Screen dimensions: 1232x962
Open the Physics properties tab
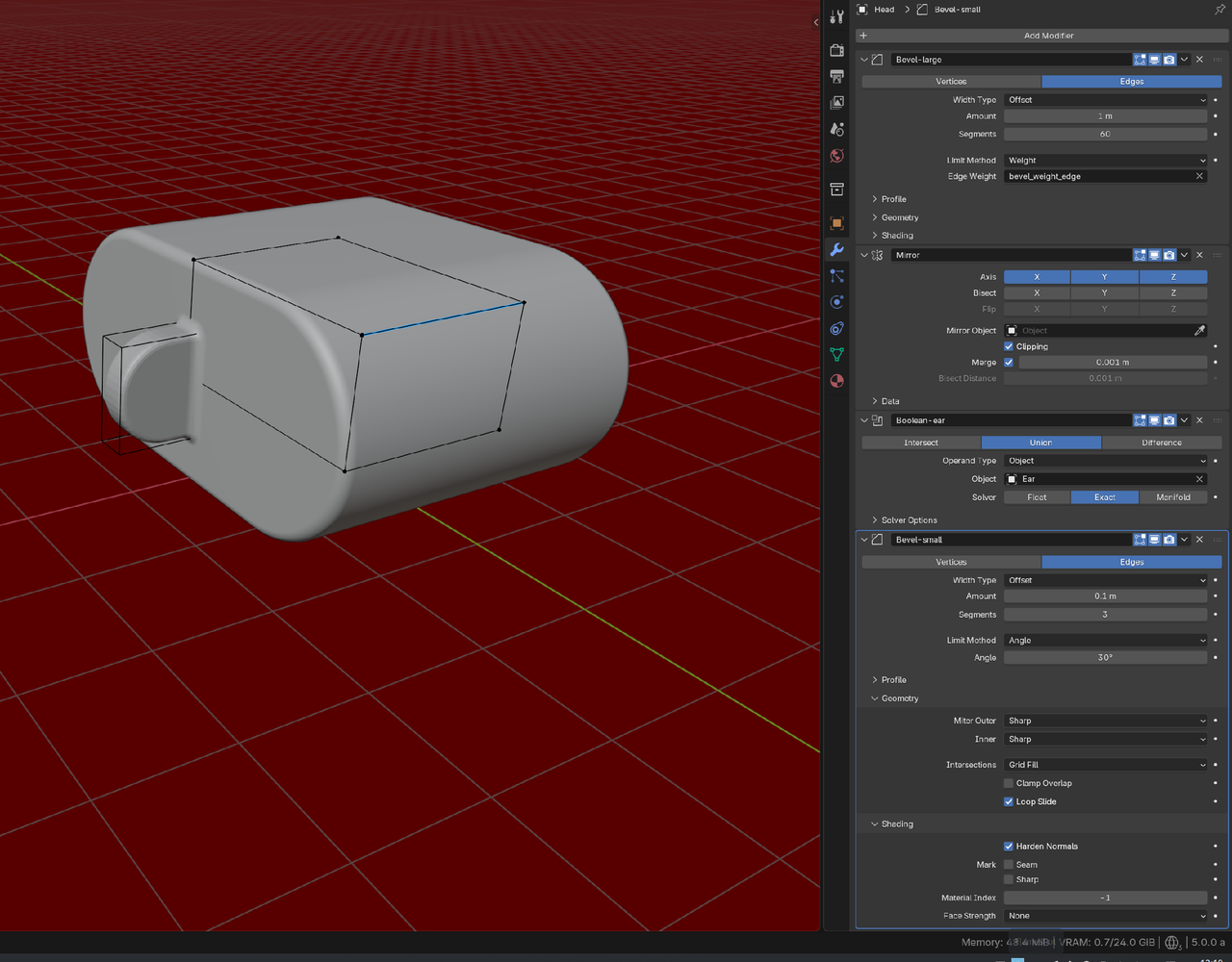836,302
